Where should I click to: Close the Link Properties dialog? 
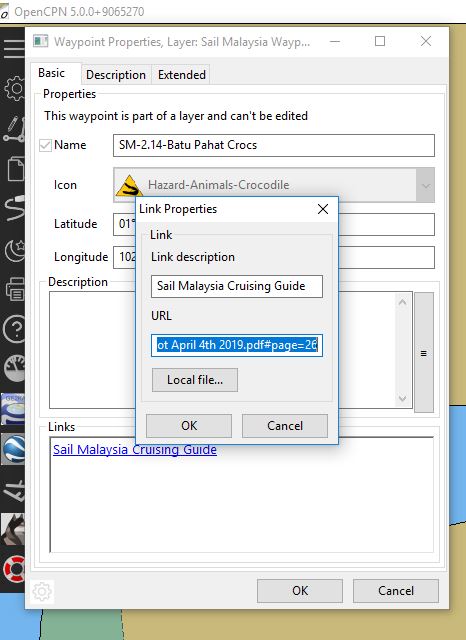click(323, 209)
